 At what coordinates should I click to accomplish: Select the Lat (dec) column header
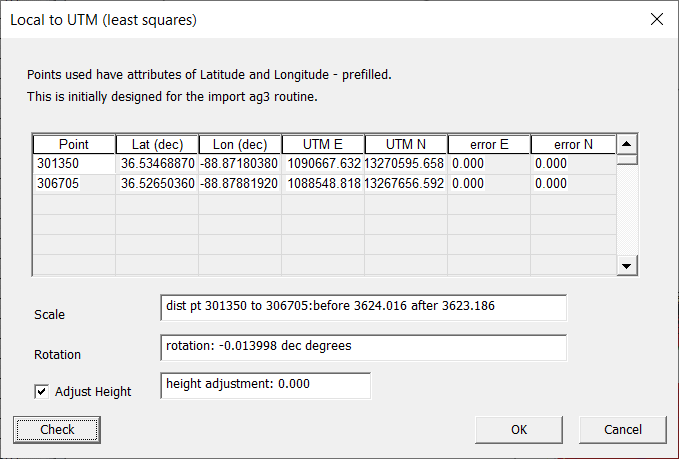(x=157, y=144)
